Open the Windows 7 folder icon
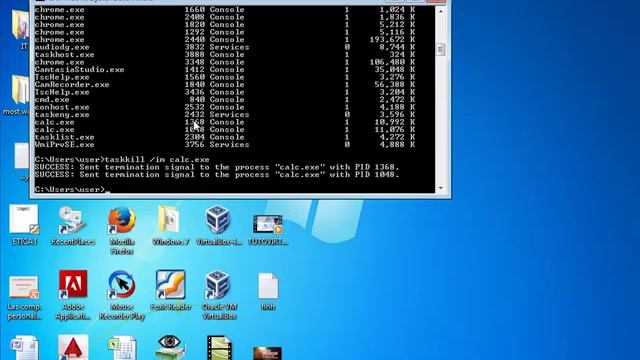 (170, 224)
